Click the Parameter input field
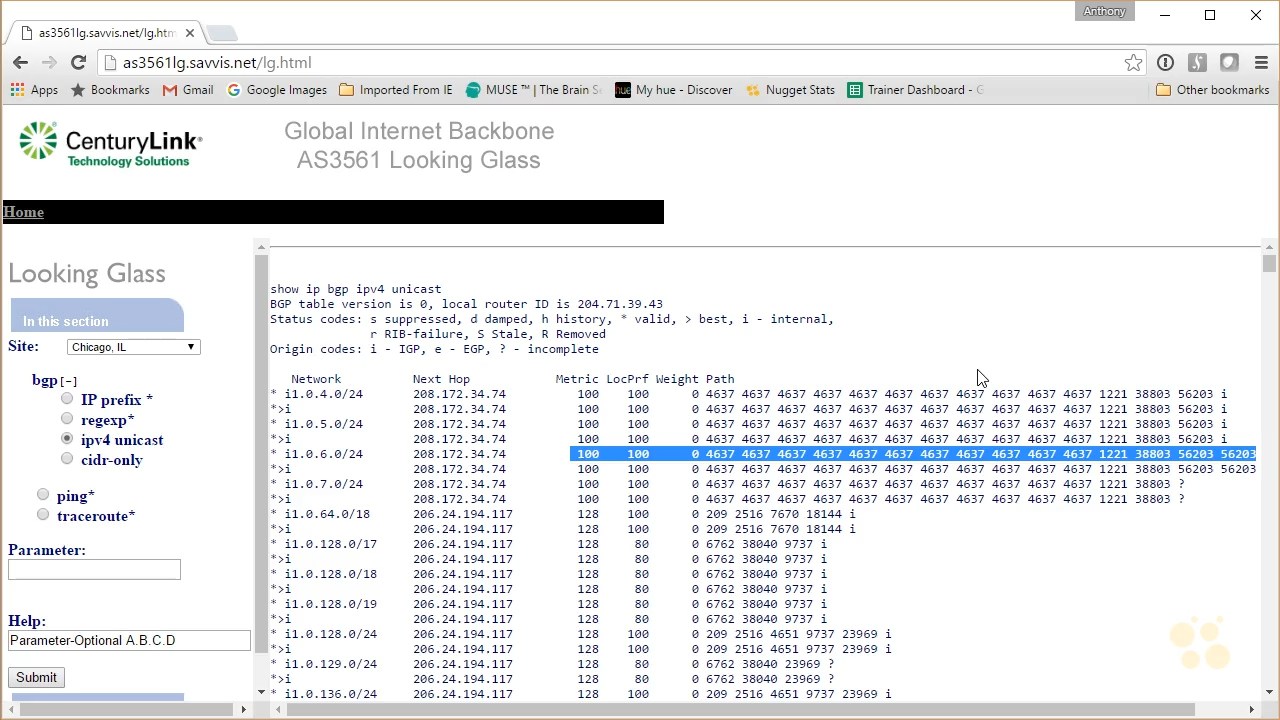Image resolution: width=1280 pixels, height=720 pixels. point(94,569)
